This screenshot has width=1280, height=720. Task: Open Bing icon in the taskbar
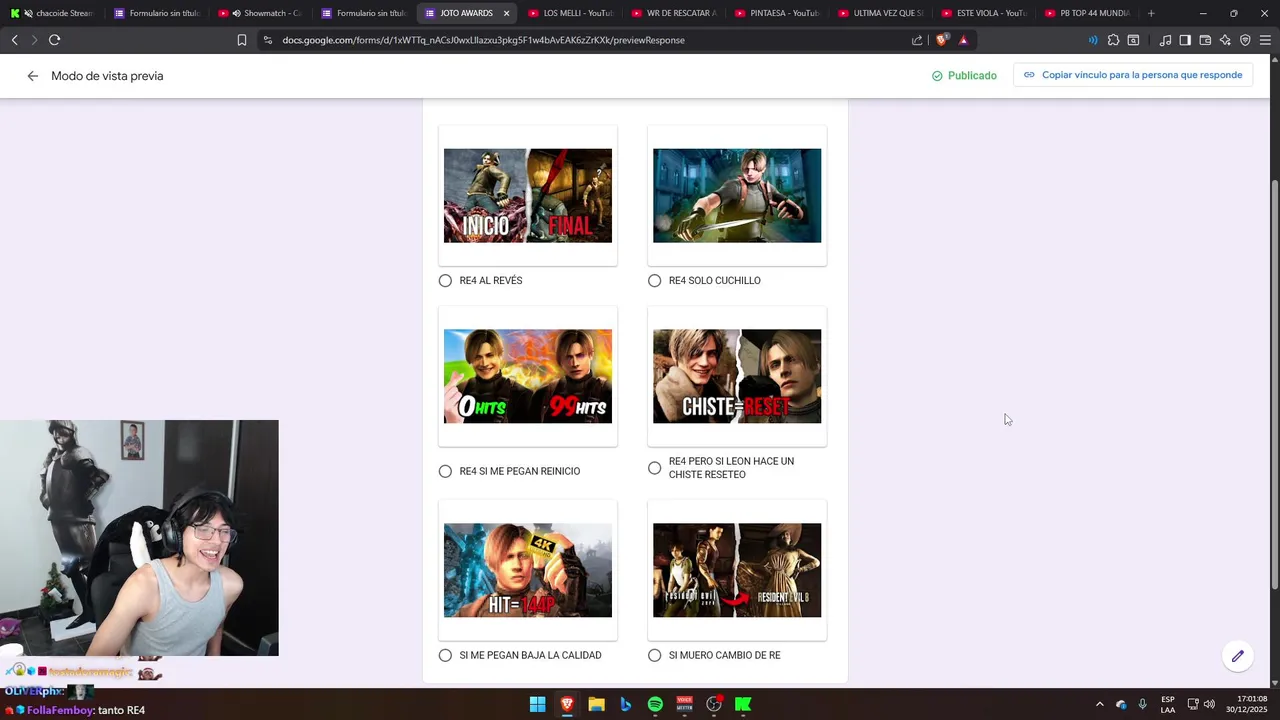[626, 704]
